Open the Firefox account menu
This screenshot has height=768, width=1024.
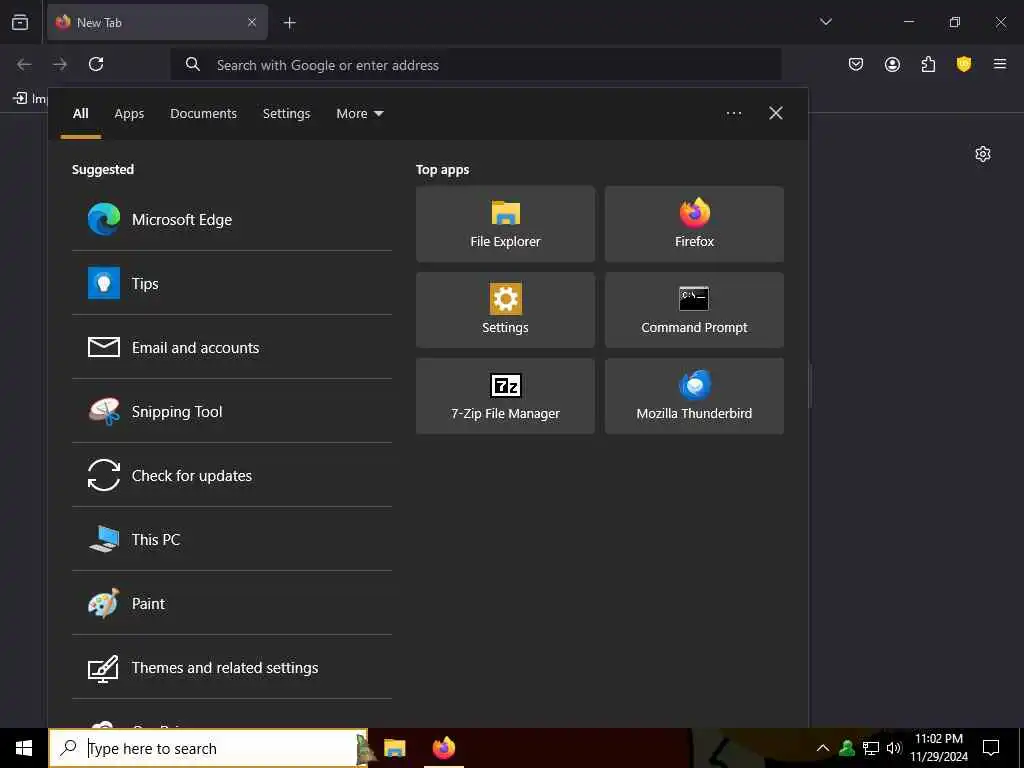tap(892, 64)
